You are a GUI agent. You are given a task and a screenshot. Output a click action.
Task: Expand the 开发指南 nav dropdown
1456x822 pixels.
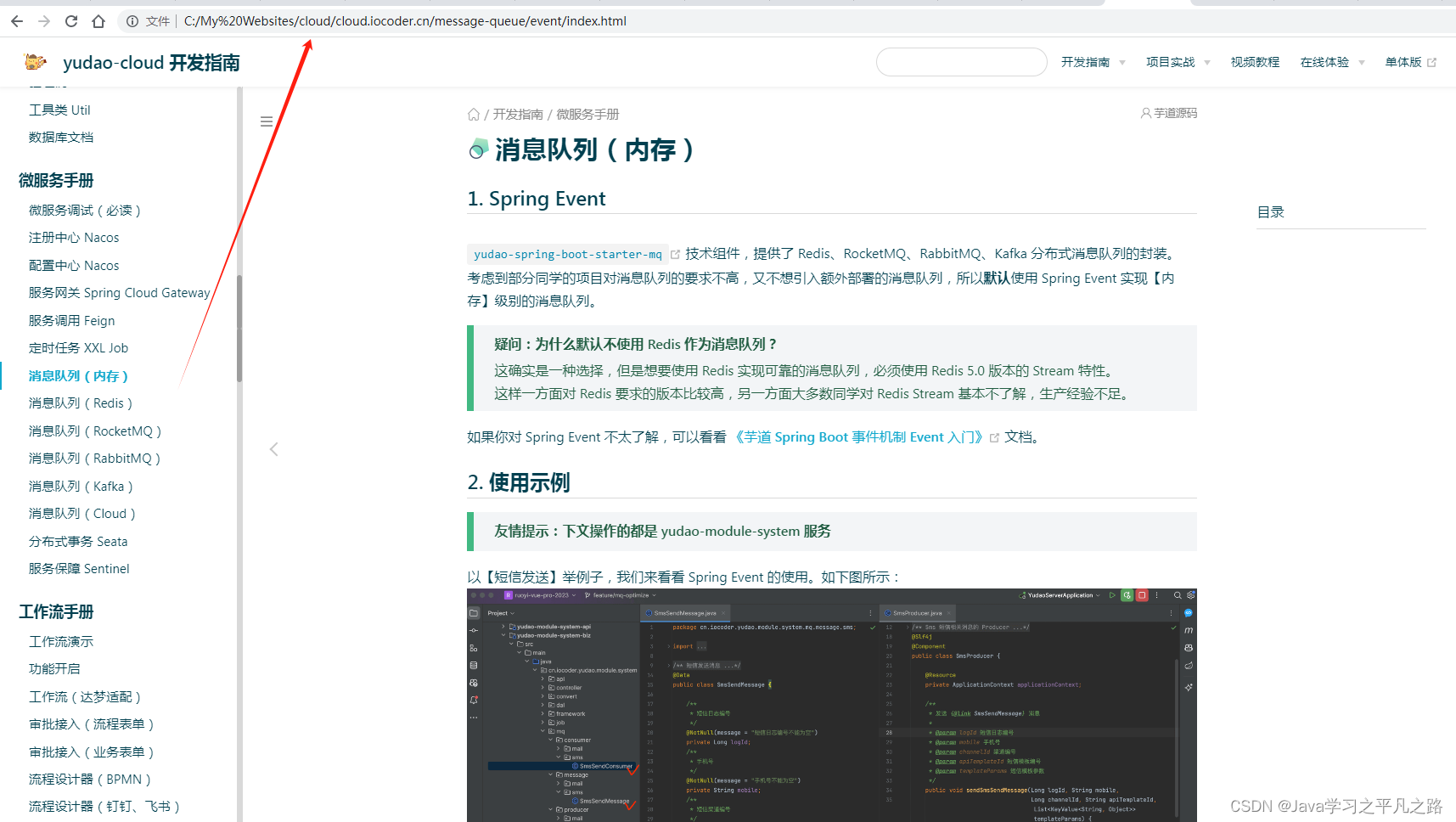coord(1093,62)
